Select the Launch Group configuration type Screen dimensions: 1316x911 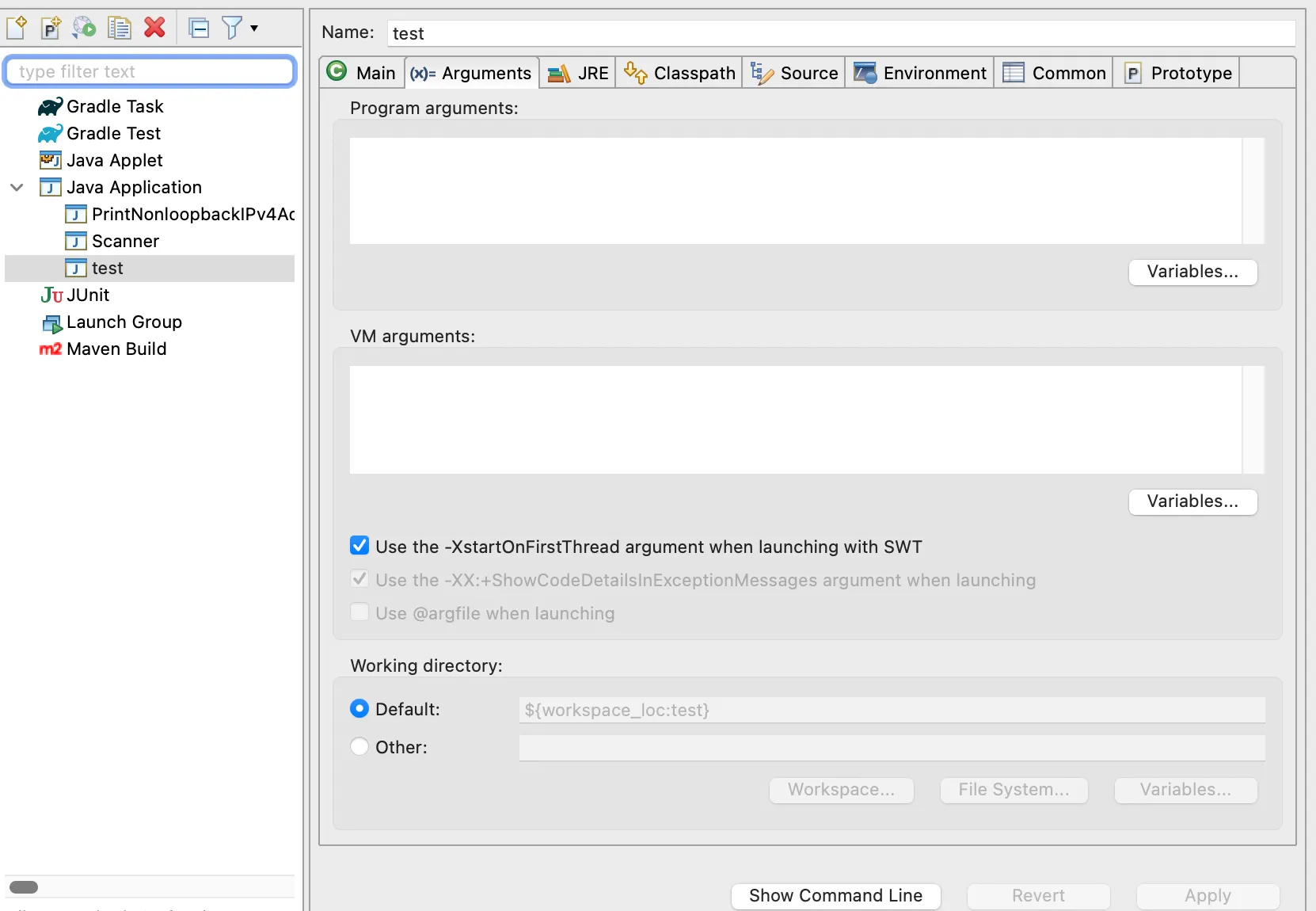(124, 322)
